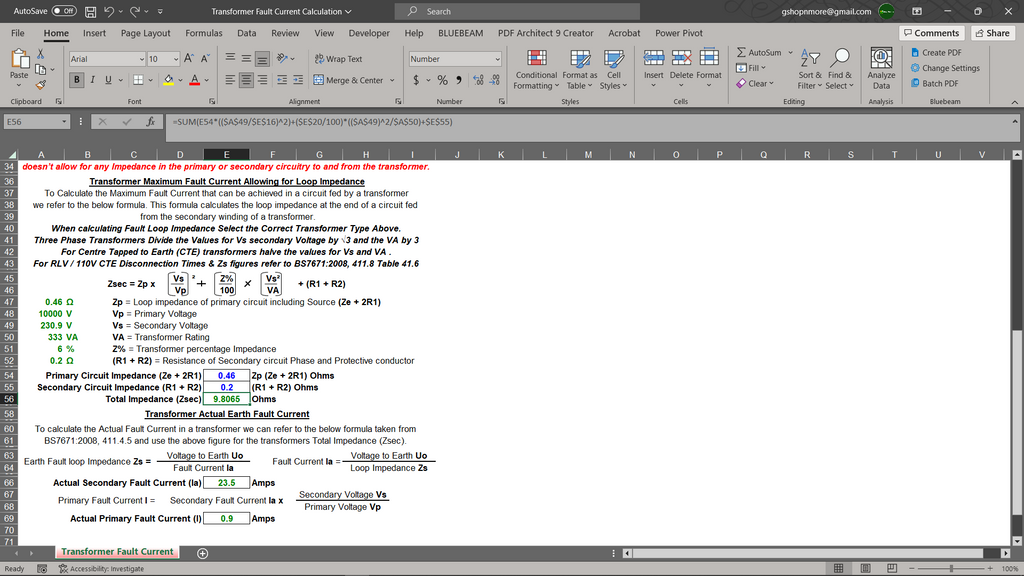Click Accessibility: Investigate in status bar
Viewport: 1024px width, 576px height.
click(101, 569)
